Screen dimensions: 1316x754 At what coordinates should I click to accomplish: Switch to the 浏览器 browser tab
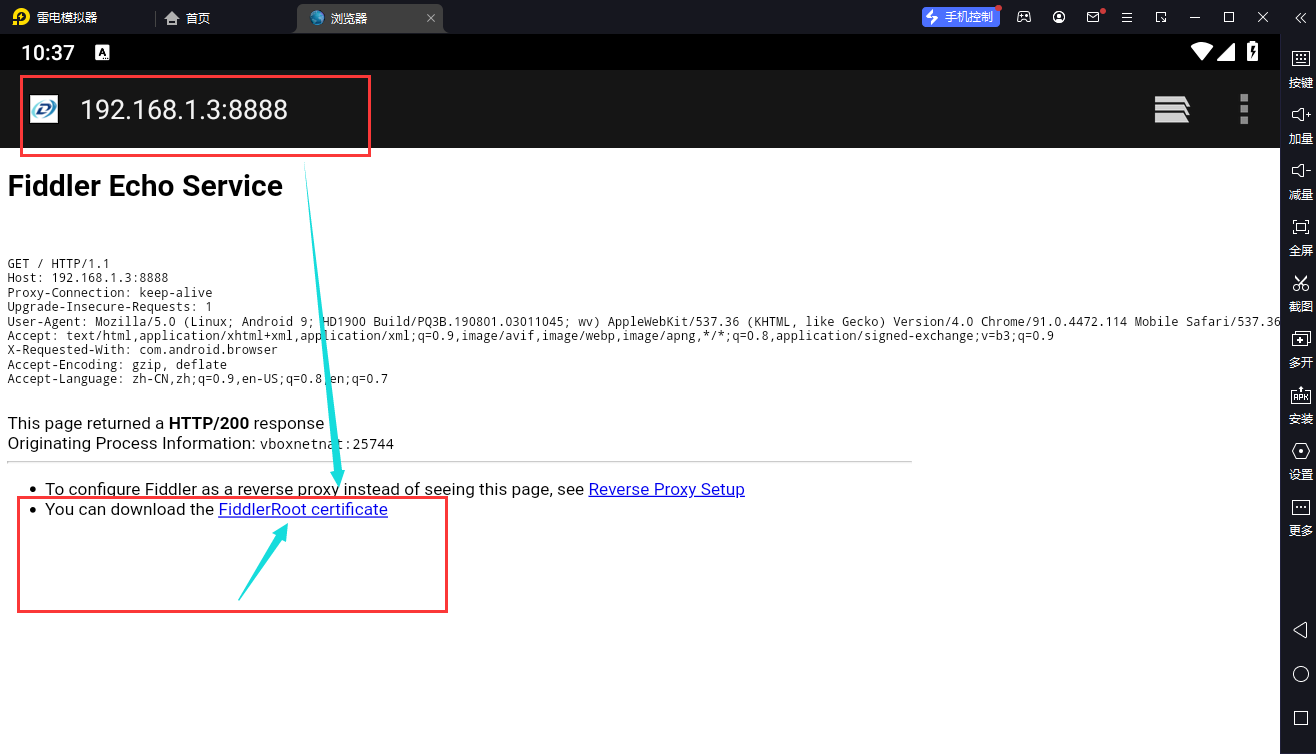coord(370,18)
